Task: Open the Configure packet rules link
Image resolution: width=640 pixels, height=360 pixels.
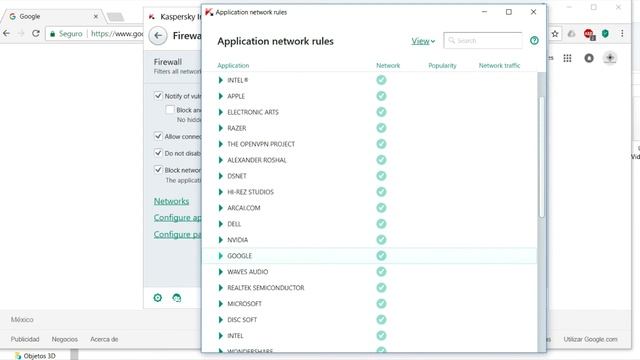Action: [178, 235]
